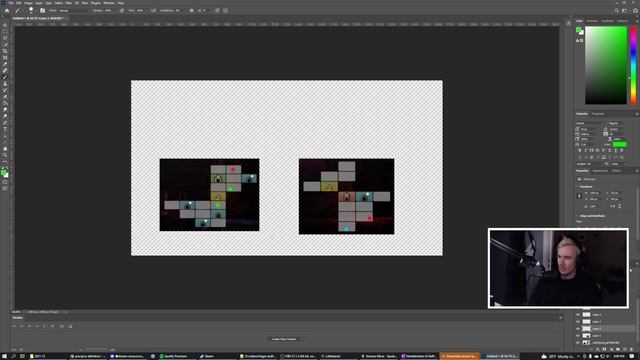The height and width of the screenshot is (360, 640).
Task: Select the Zoom tool
Action: tap(5, 156)
